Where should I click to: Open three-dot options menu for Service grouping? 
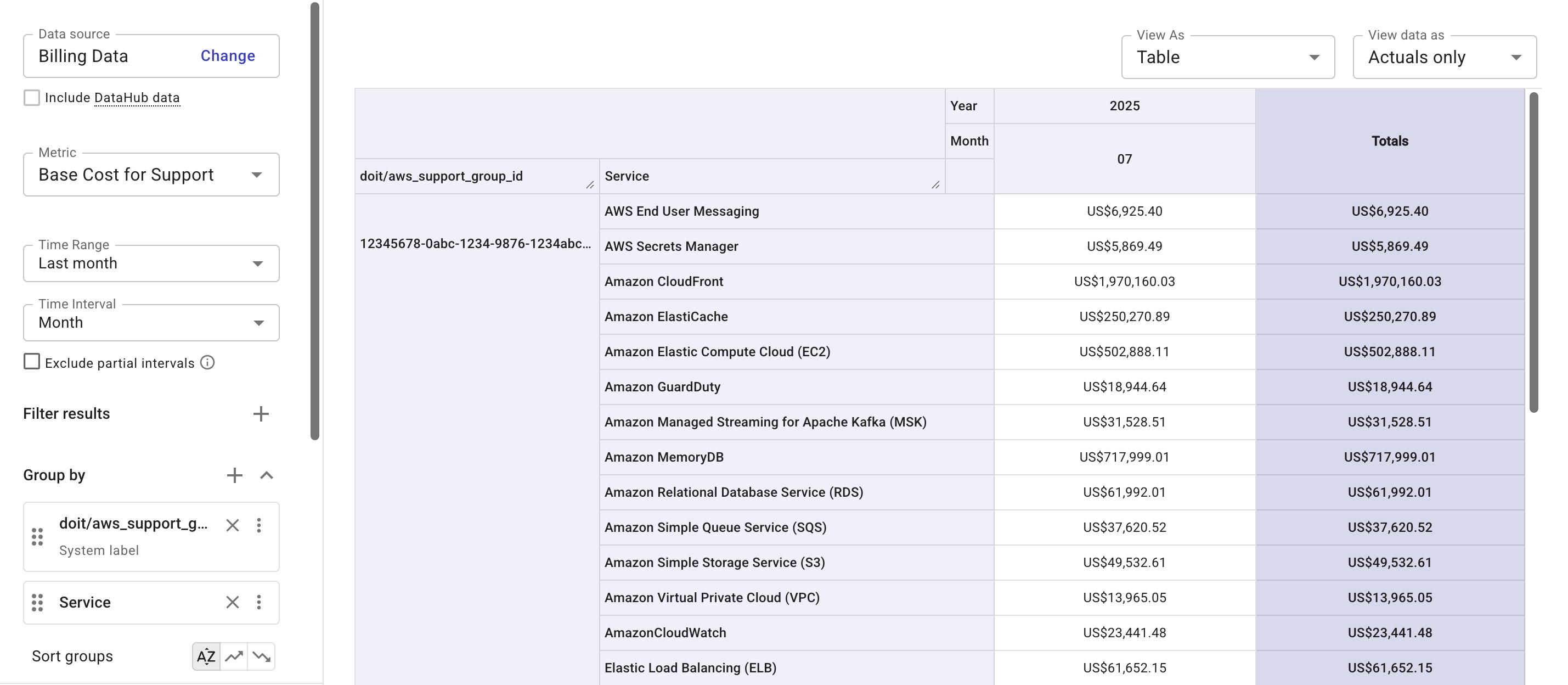(260, 602)
